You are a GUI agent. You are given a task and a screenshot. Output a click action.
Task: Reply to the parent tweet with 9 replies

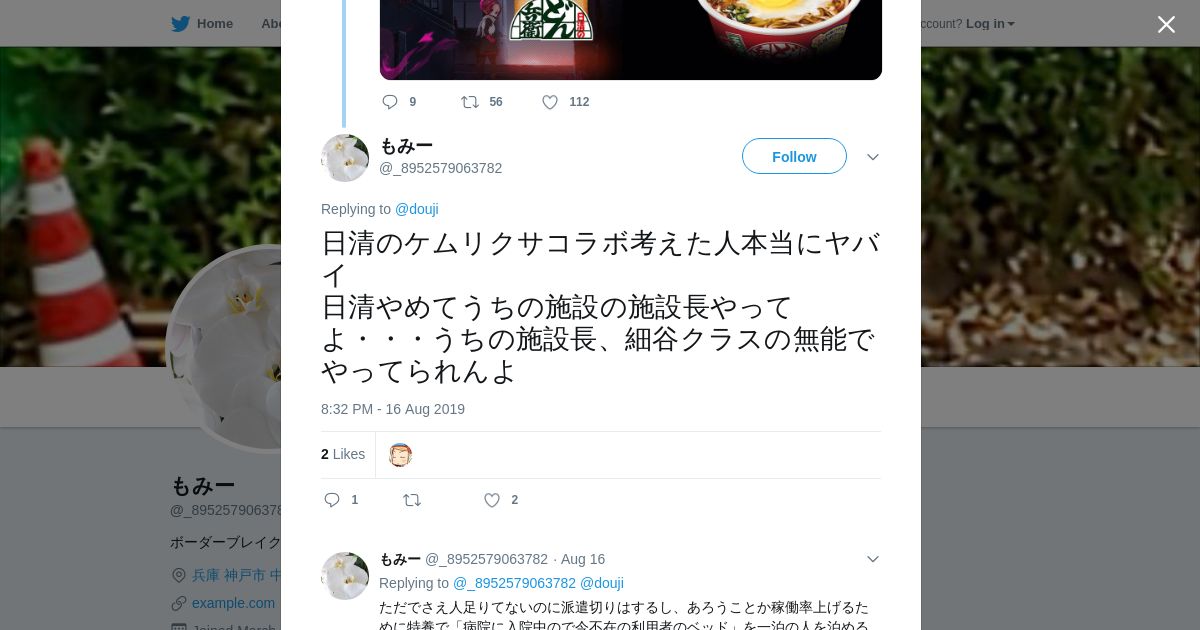390,102
